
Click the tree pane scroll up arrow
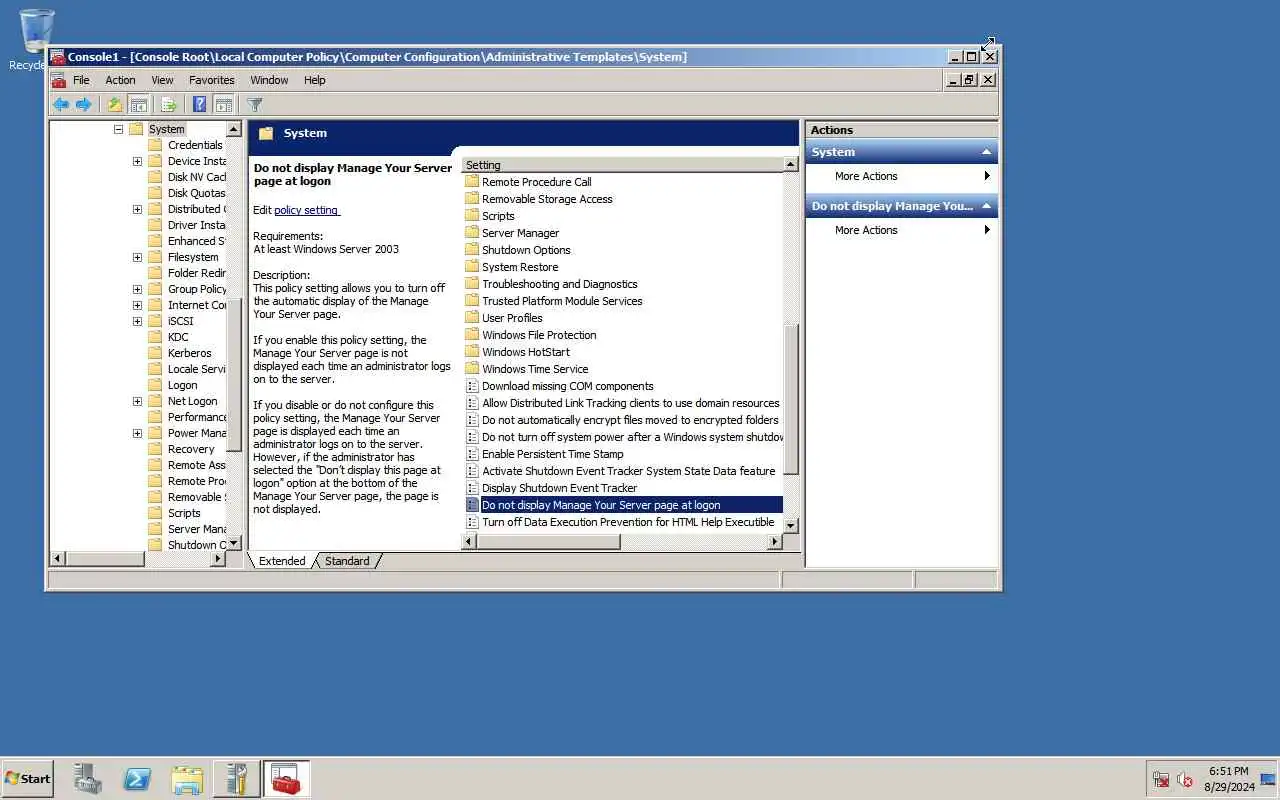click(x=234, y=129)
